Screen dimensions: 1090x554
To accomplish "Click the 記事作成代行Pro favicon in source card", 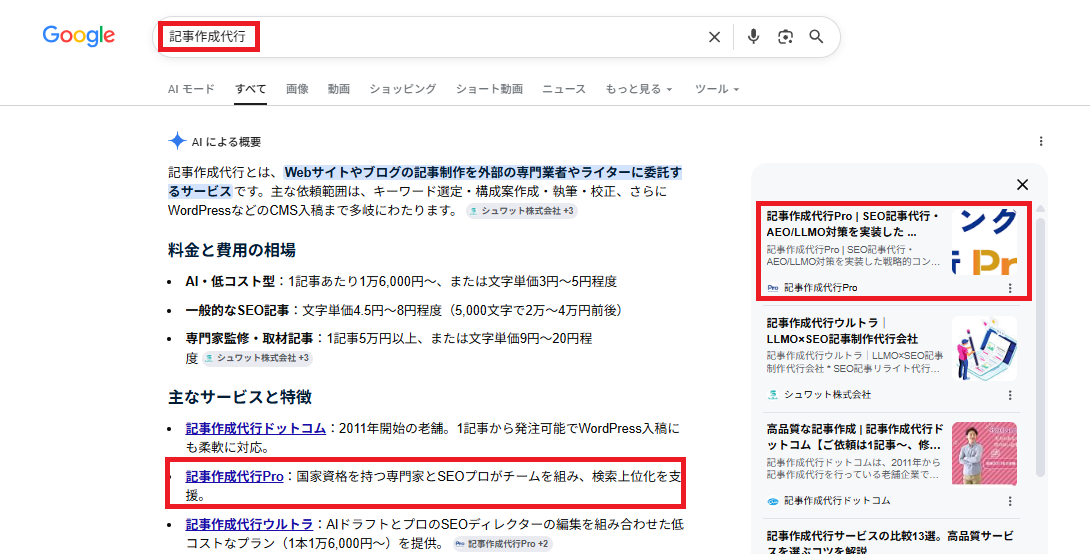I will tap(772, 288).
